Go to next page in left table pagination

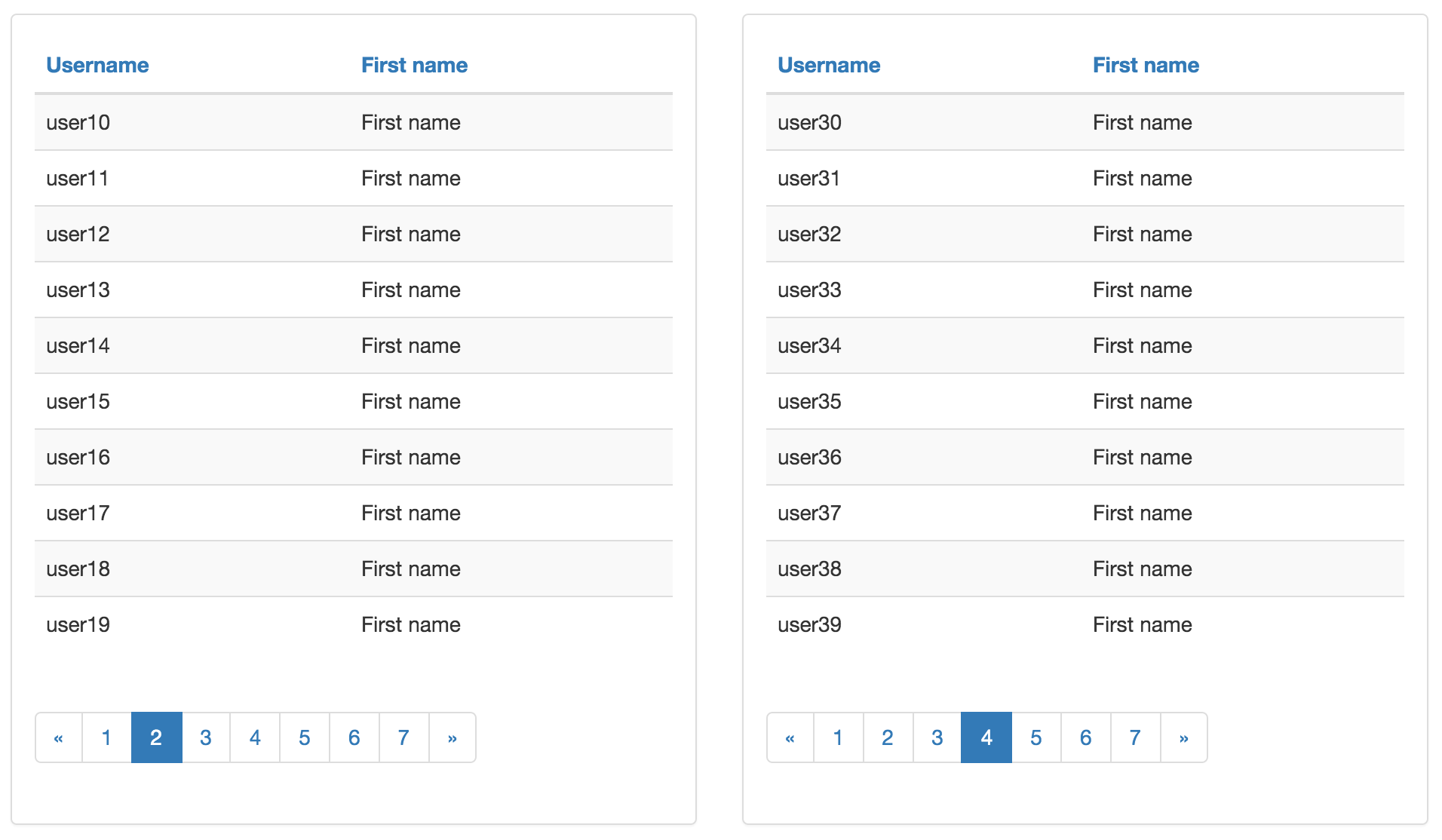click(453, 737)
